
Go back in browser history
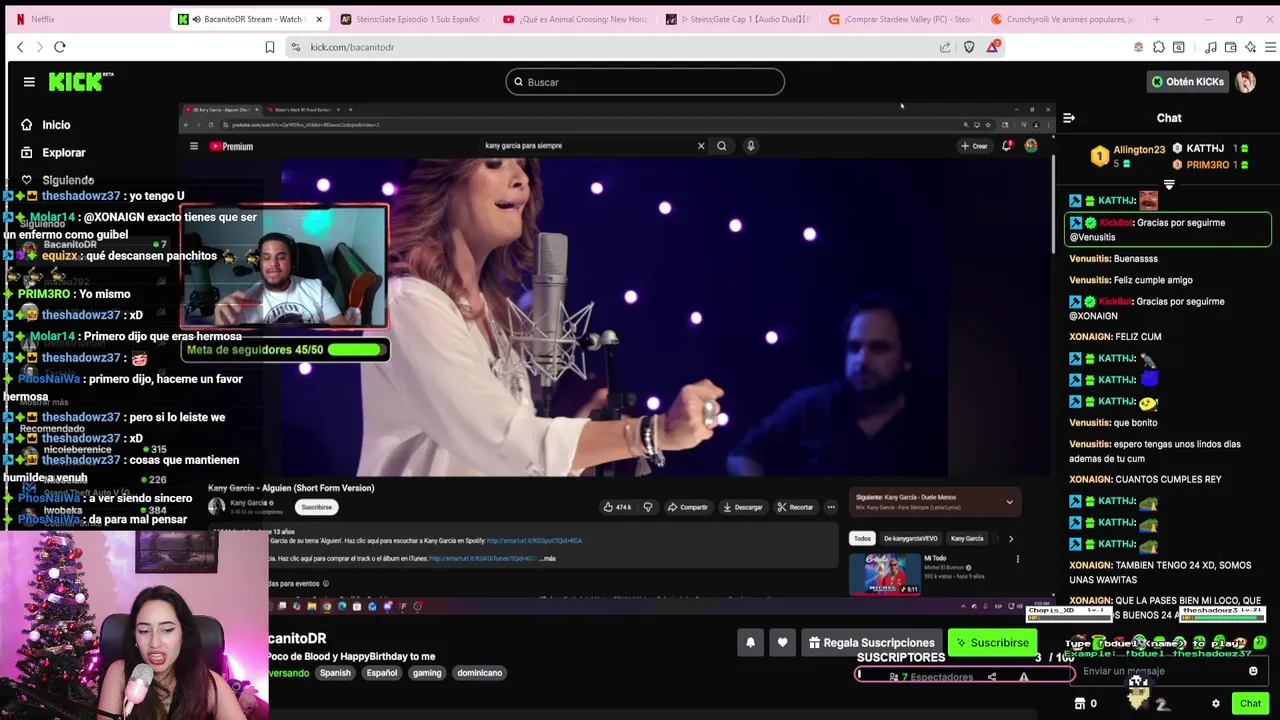(x=20, y=47)
